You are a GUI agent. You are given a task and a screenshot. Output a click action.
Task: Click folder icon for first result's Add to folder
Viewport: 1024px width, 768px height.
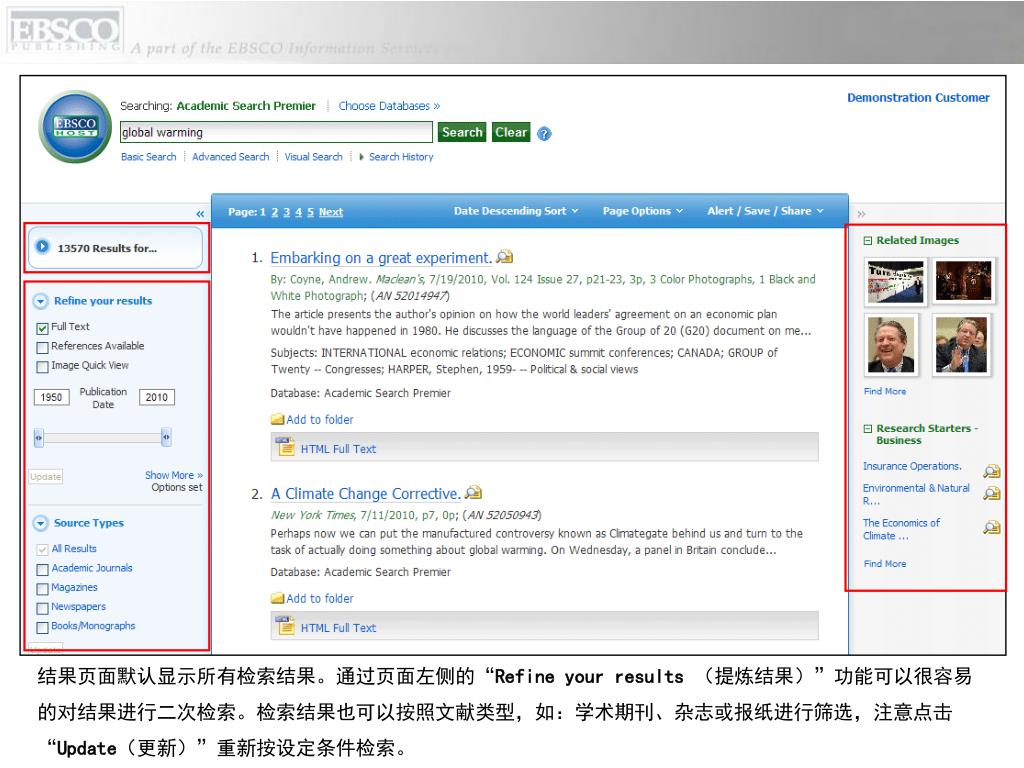click(278, 419)
